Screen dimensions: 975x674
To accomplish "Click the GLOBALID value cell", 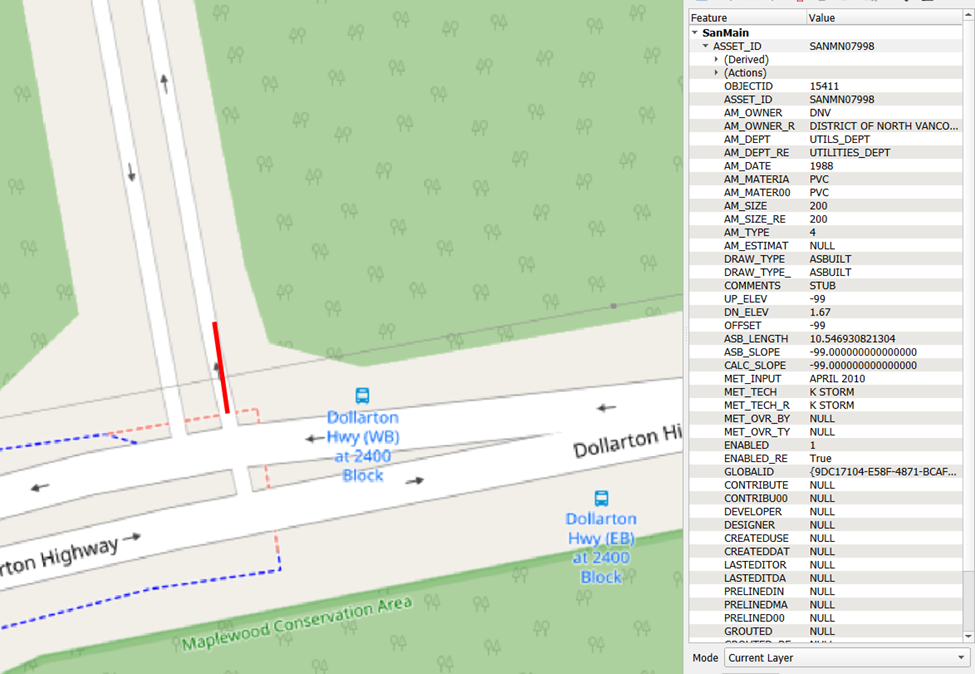I will point(884,472).
